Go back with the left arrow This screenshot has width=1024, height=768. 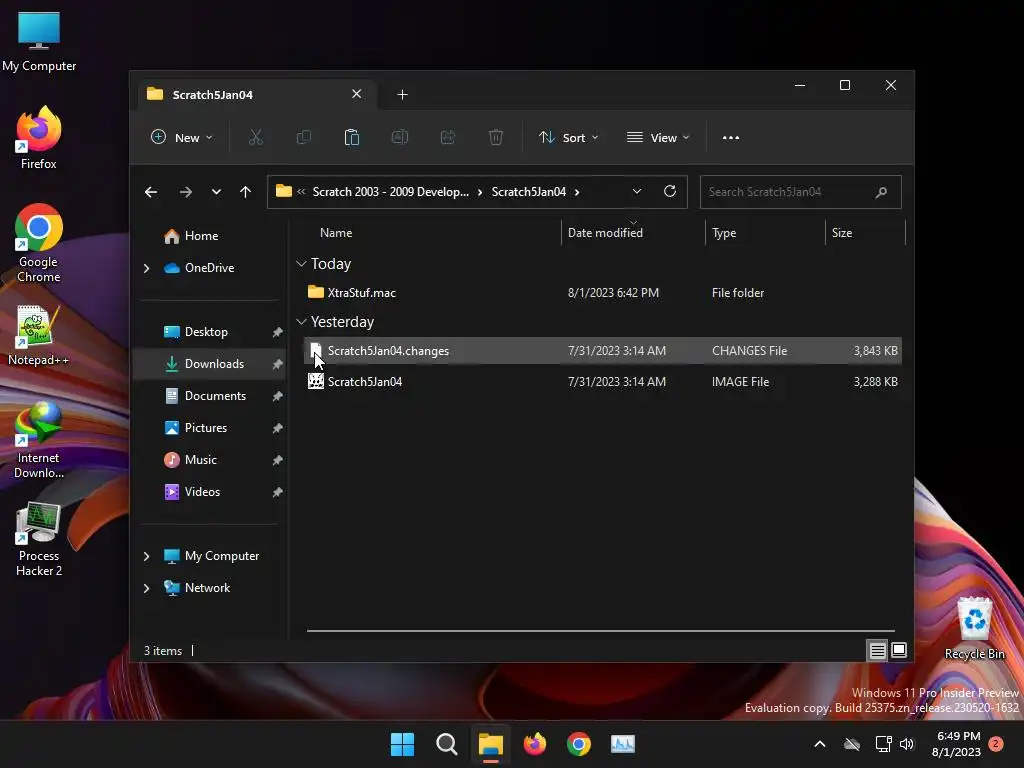point(151,192)
